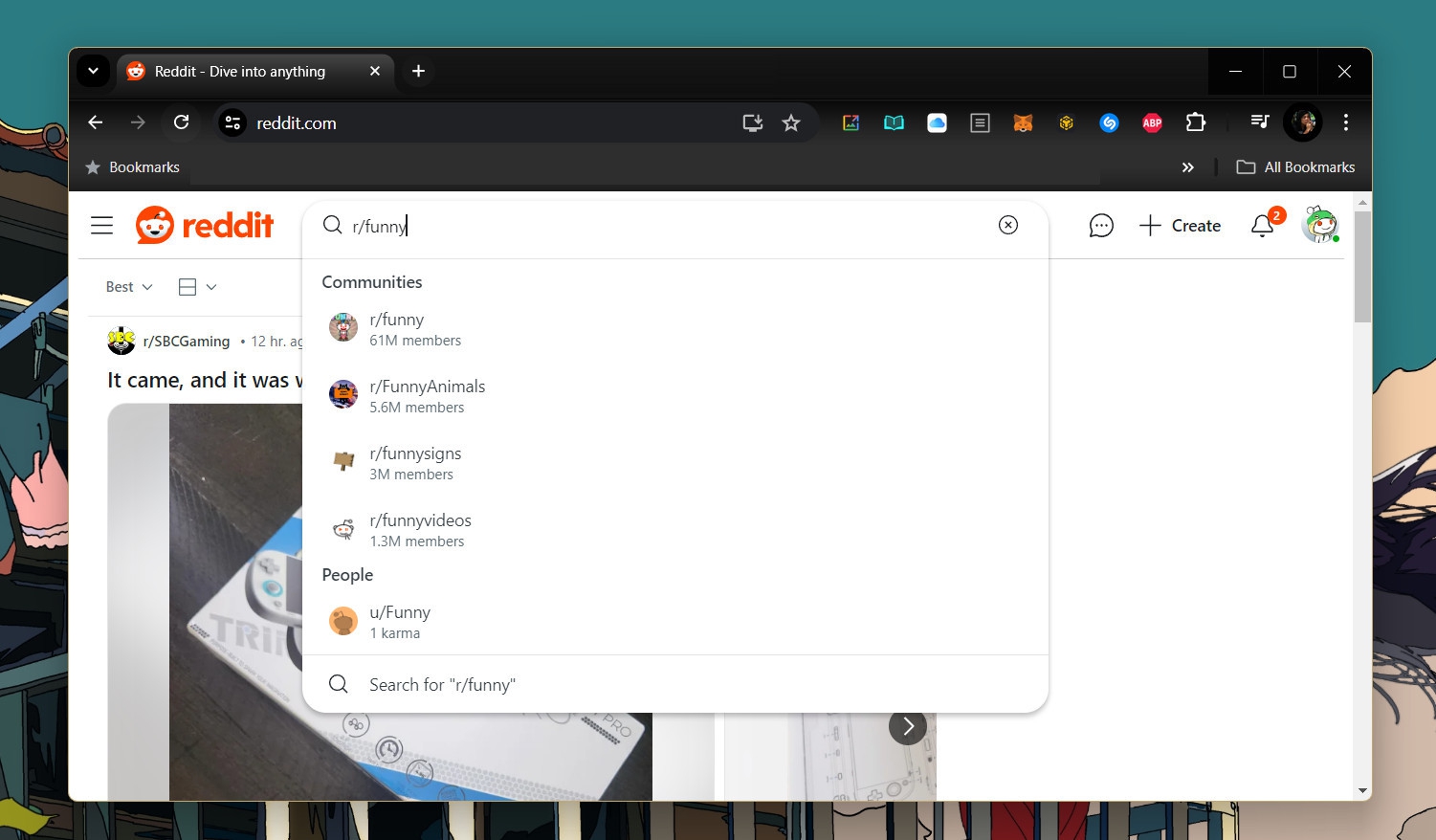
Task: Open the feed view layout dropdown
Action: 198,287
